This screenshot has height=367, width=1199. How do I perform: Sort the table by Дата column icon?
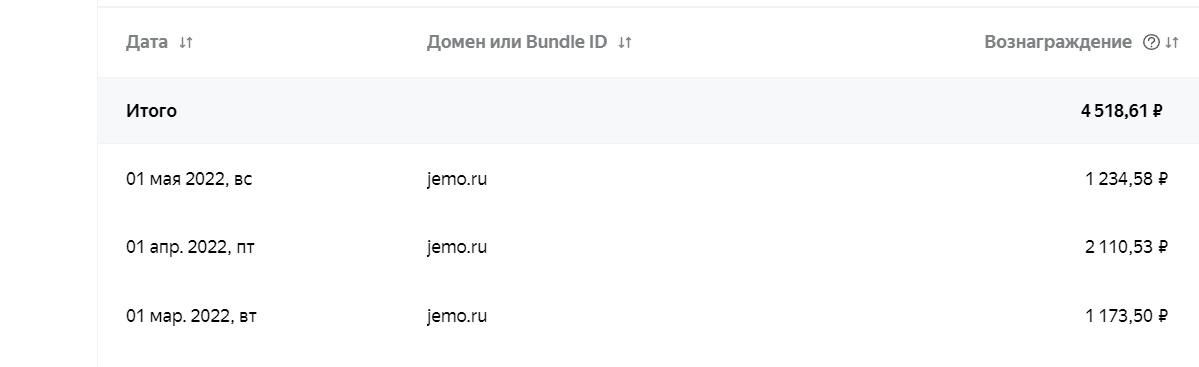[186, 43]
